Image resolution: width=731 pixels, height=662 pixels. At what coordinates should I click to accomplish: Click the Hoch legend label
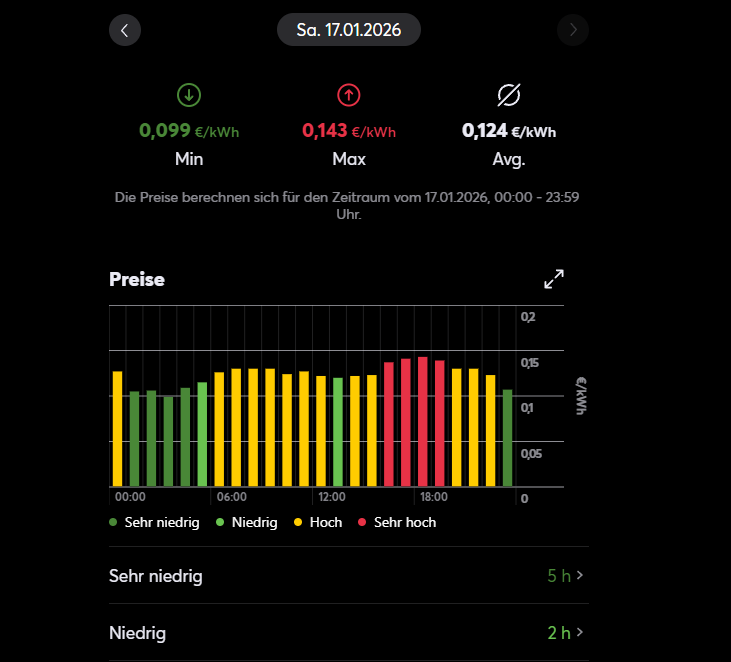pyautogui.click(x=326, y=522)
